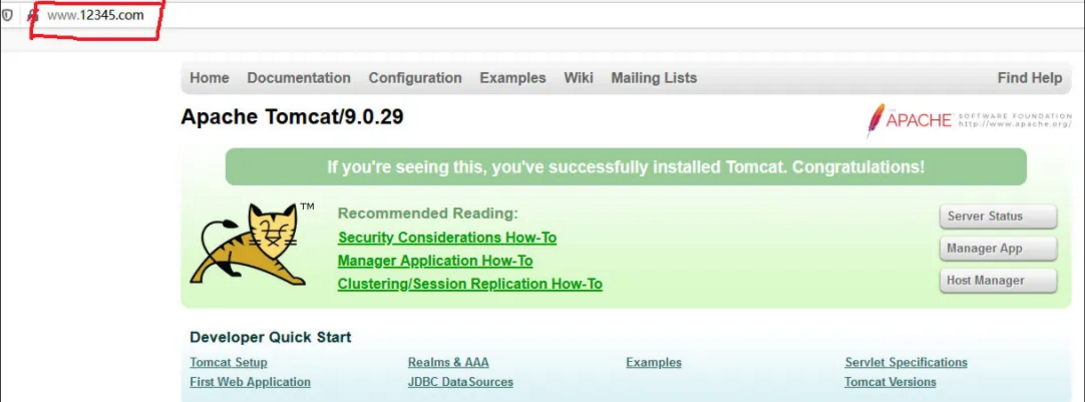This screenshot has width=1085, height=402.
Task: Click the shield tracking protection icon
Action: tap(7, 15)
